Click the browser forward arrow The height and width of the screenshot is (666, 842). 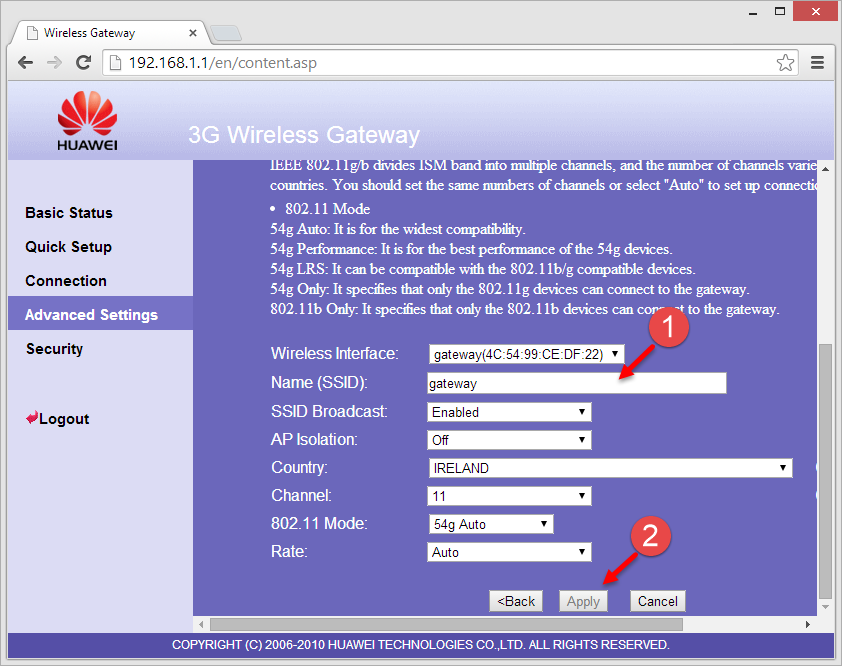coord(54,63)
